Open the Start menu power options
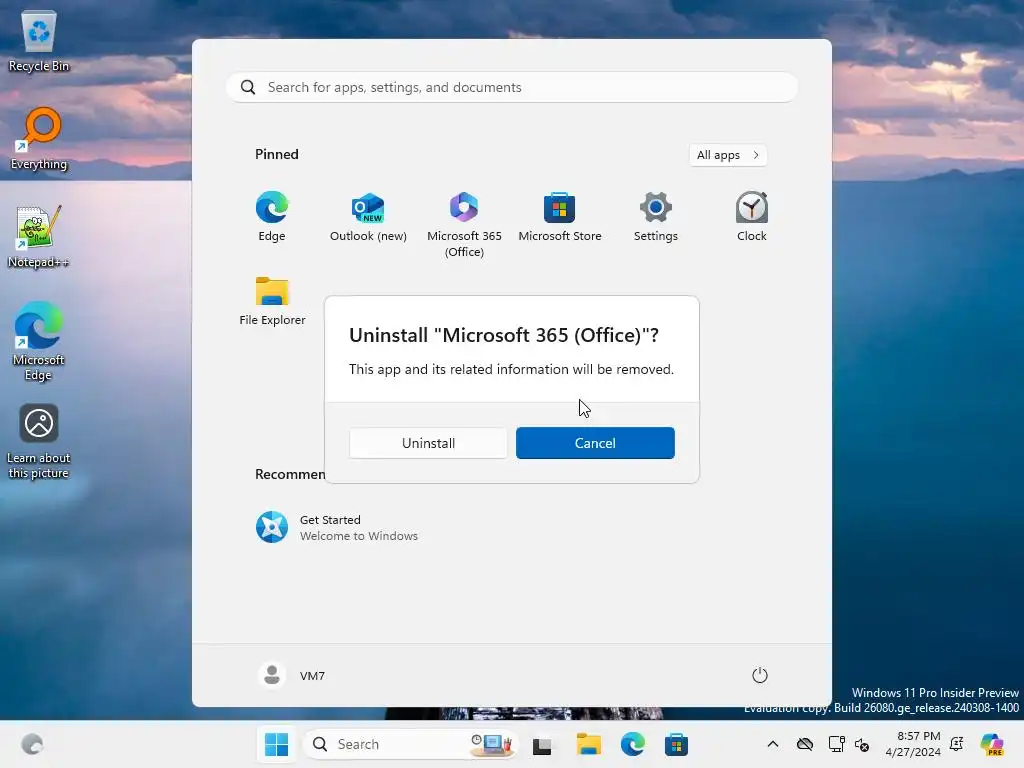 (760, 675)
